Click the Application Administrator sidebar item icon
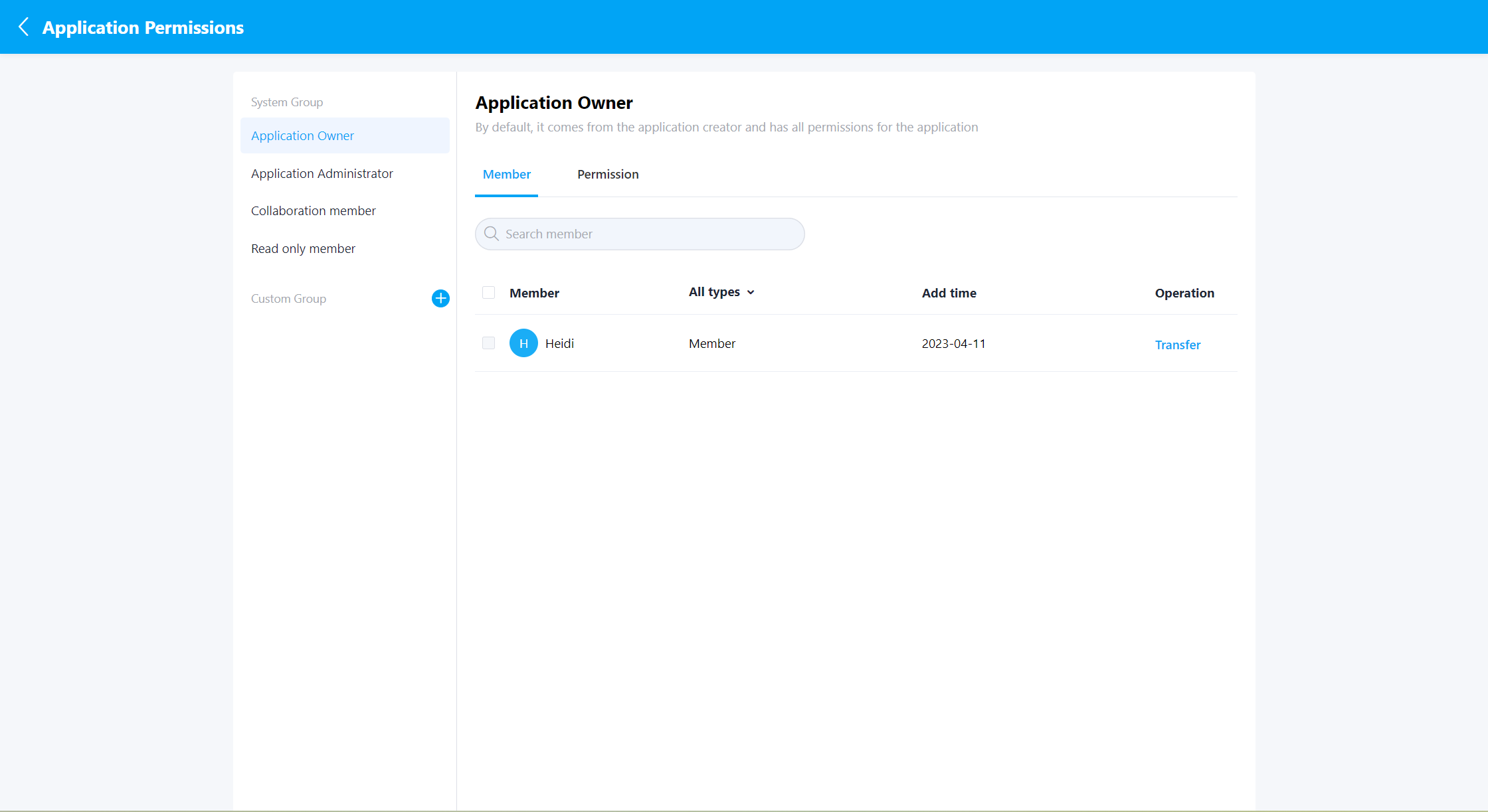Image resolution: width=1488 pixels, height=812 pixels. click(322, 173)
